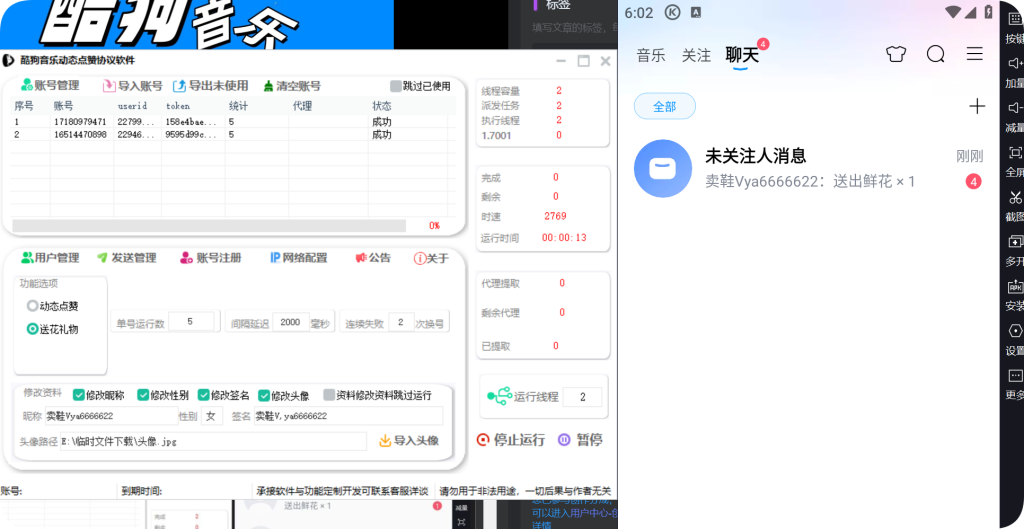Uncheck the 修改昵称 checkbox

pyautogui.click(x=79, y=395)
